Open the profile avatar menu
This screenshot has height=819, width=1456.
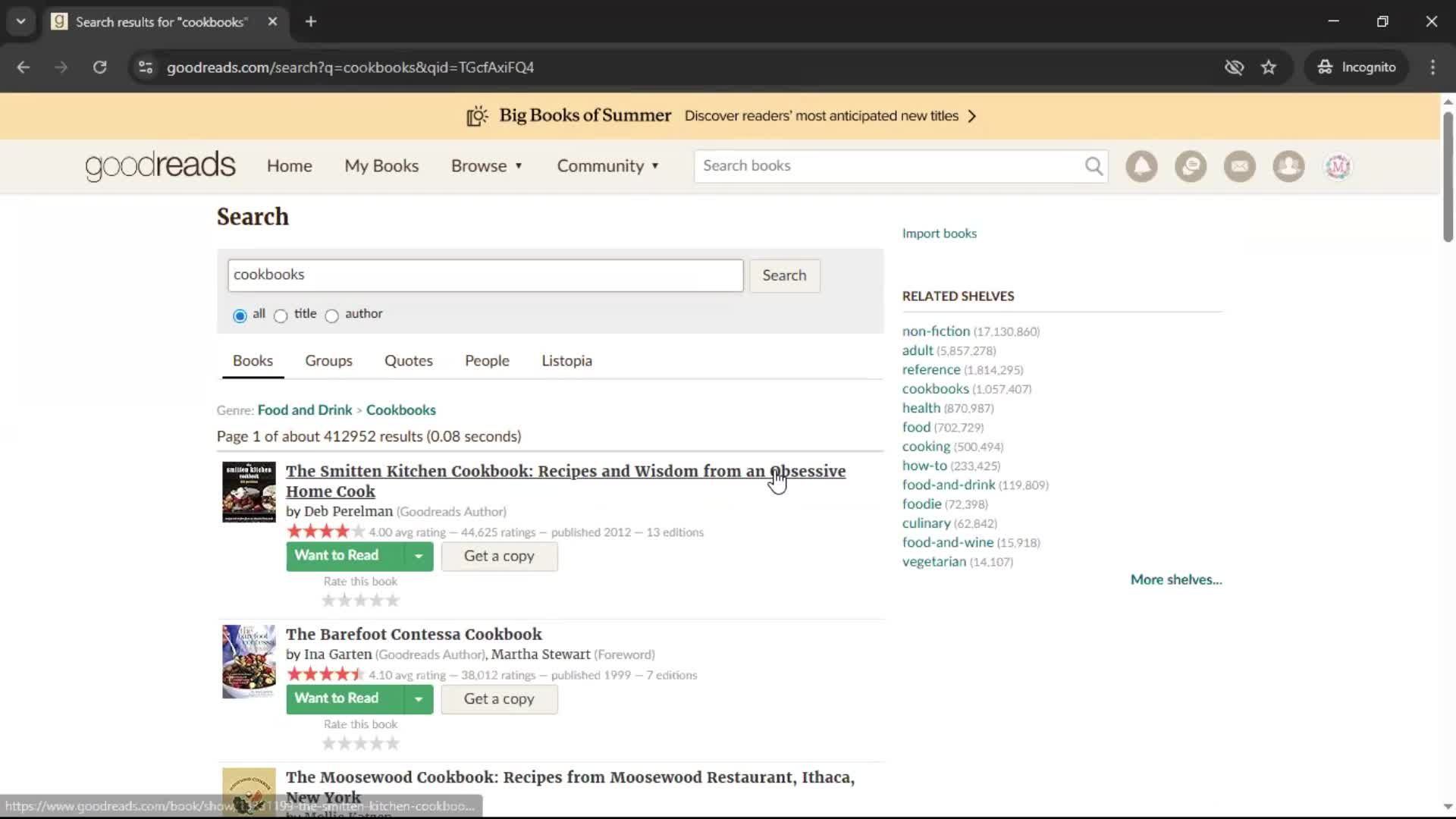(x=1338, y=166)
